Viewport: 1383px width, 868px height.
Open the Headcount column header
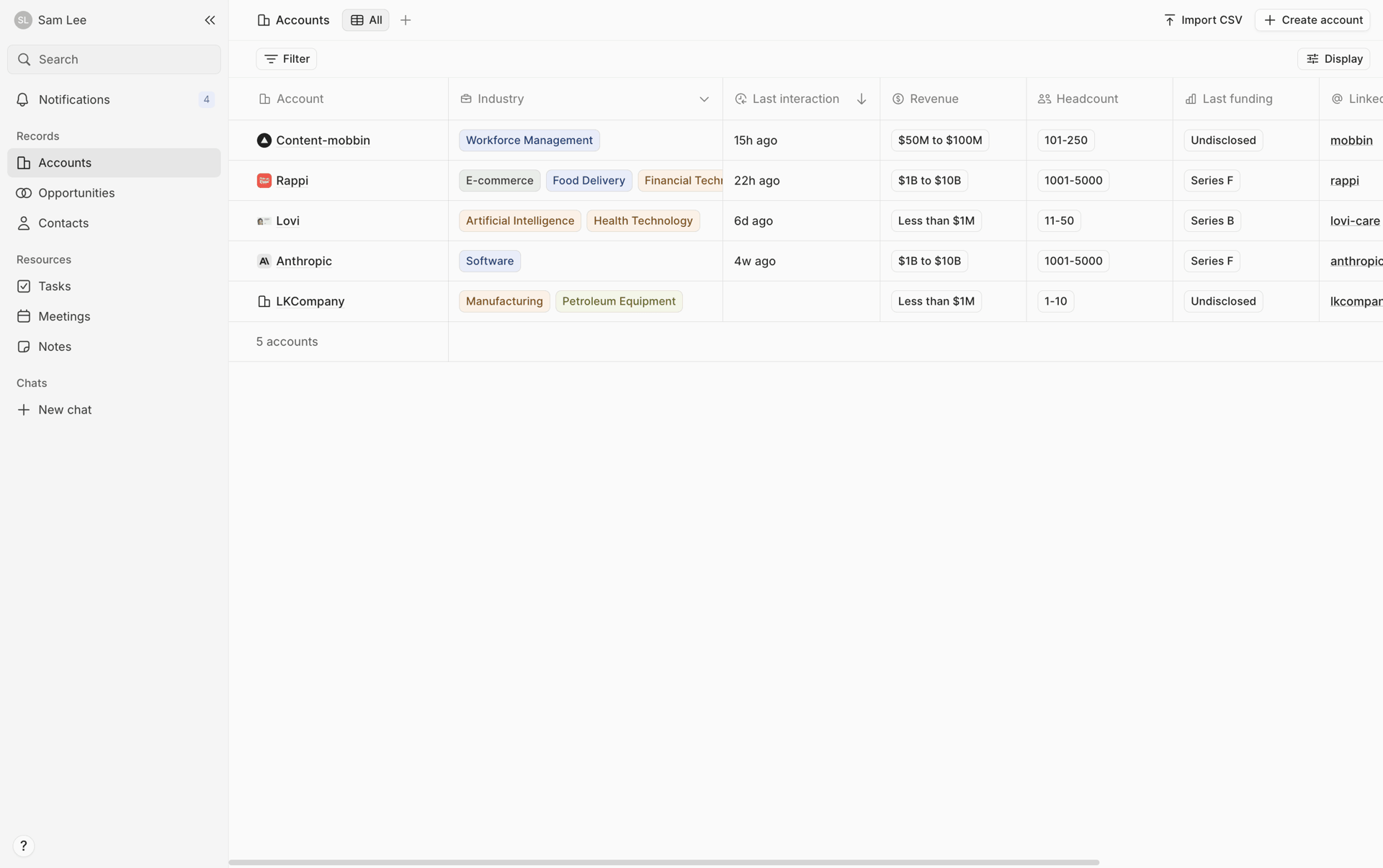[1100, 99]
